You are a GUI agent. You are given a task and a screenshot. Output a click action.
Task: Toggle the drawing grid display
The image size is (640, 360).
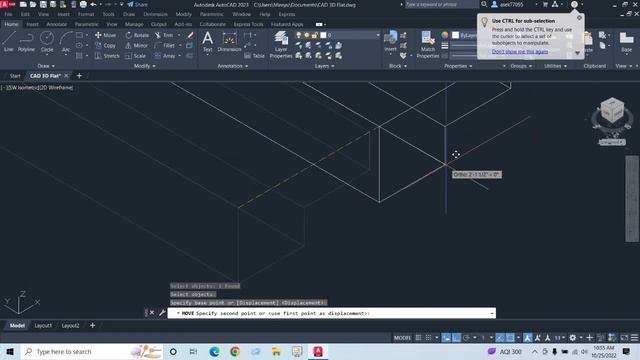[x=418, y=338]
